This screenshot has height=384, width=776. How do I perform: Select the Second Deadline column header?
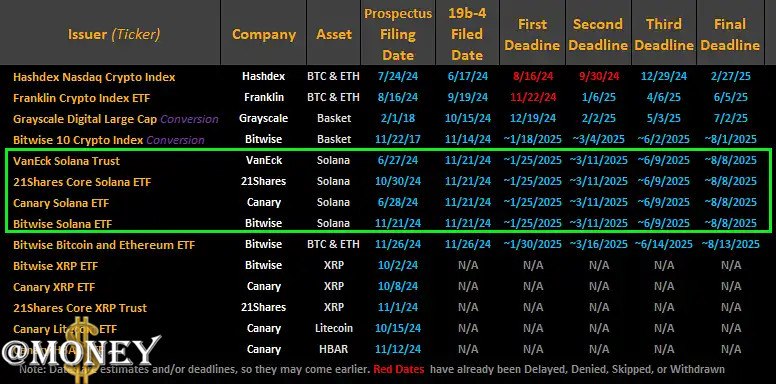(x=598, y=35)
